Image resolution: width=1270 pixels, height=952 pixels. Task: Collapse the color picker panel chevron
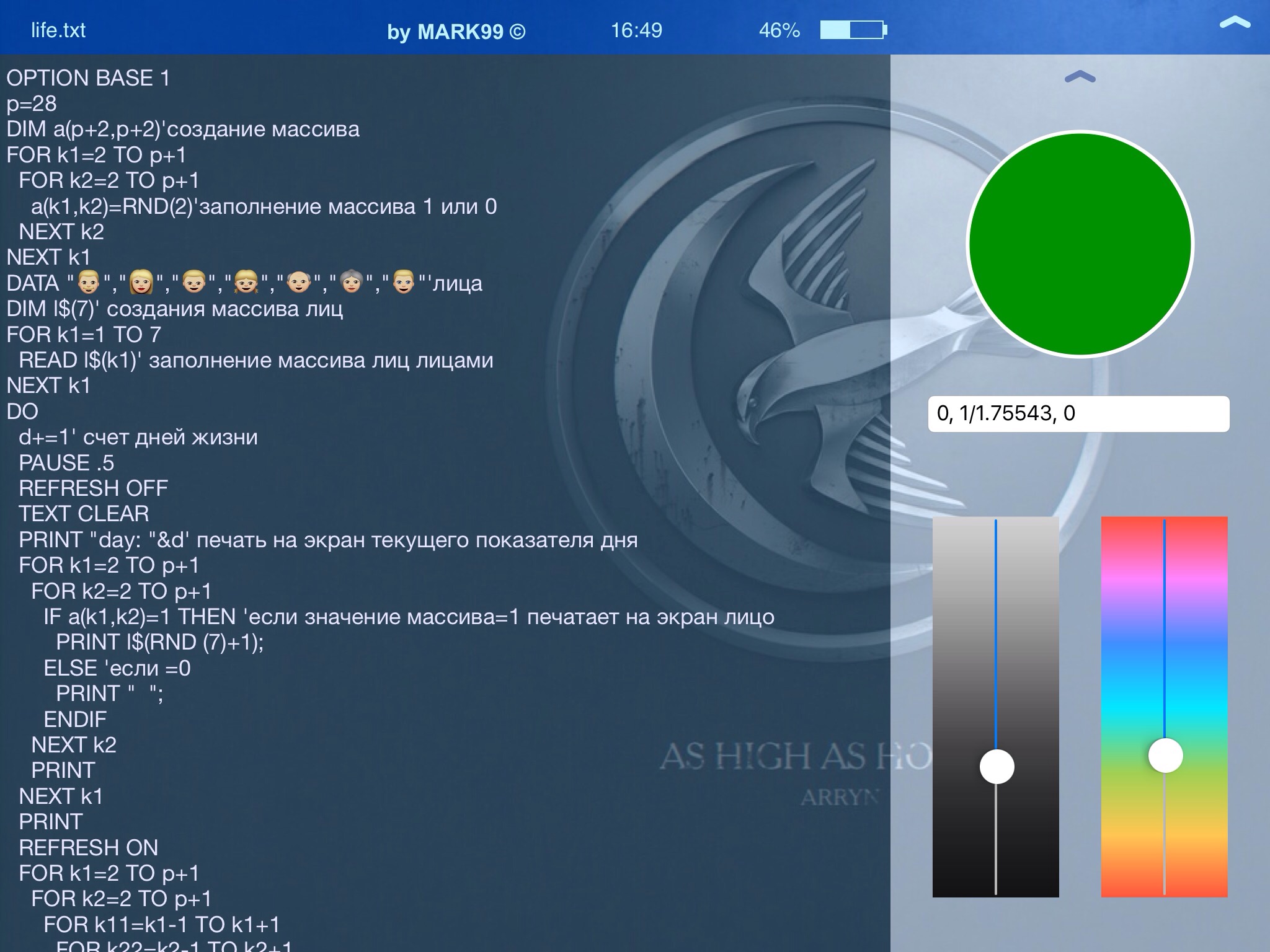tap(1080, 77)
